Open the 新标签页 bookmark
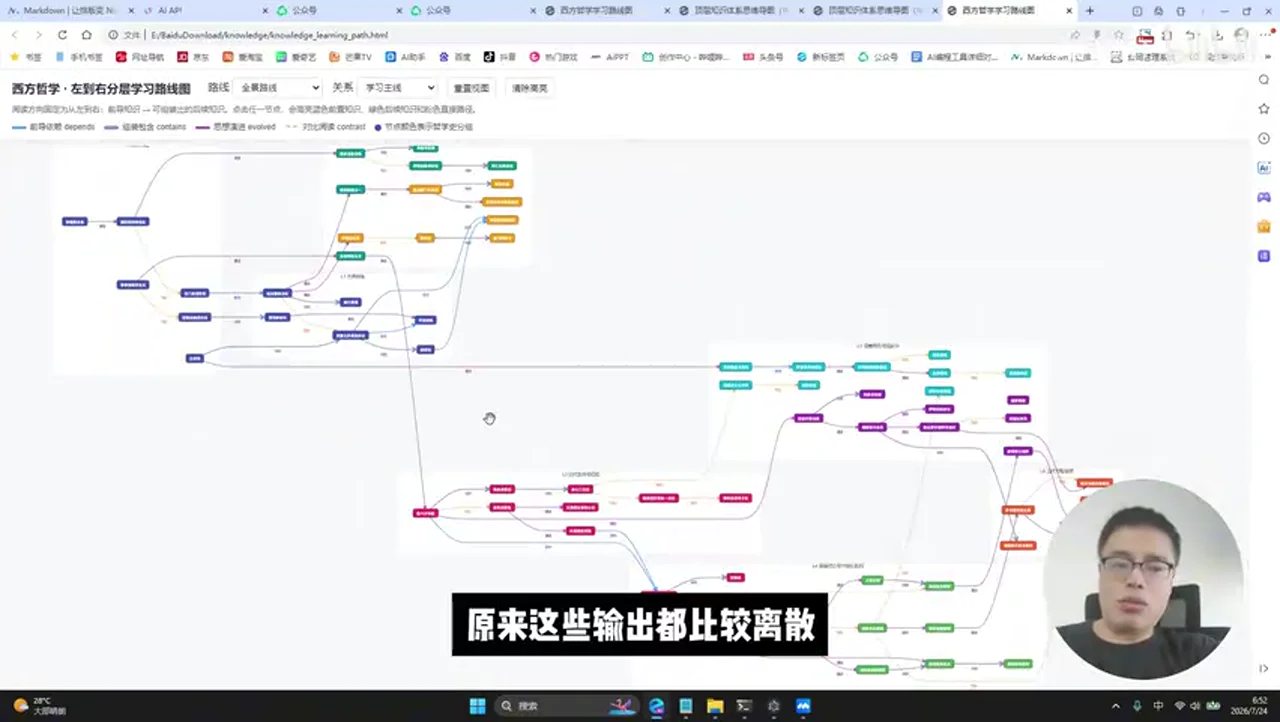The width and height of the screenshot is (1280, 722). point(820,57)
